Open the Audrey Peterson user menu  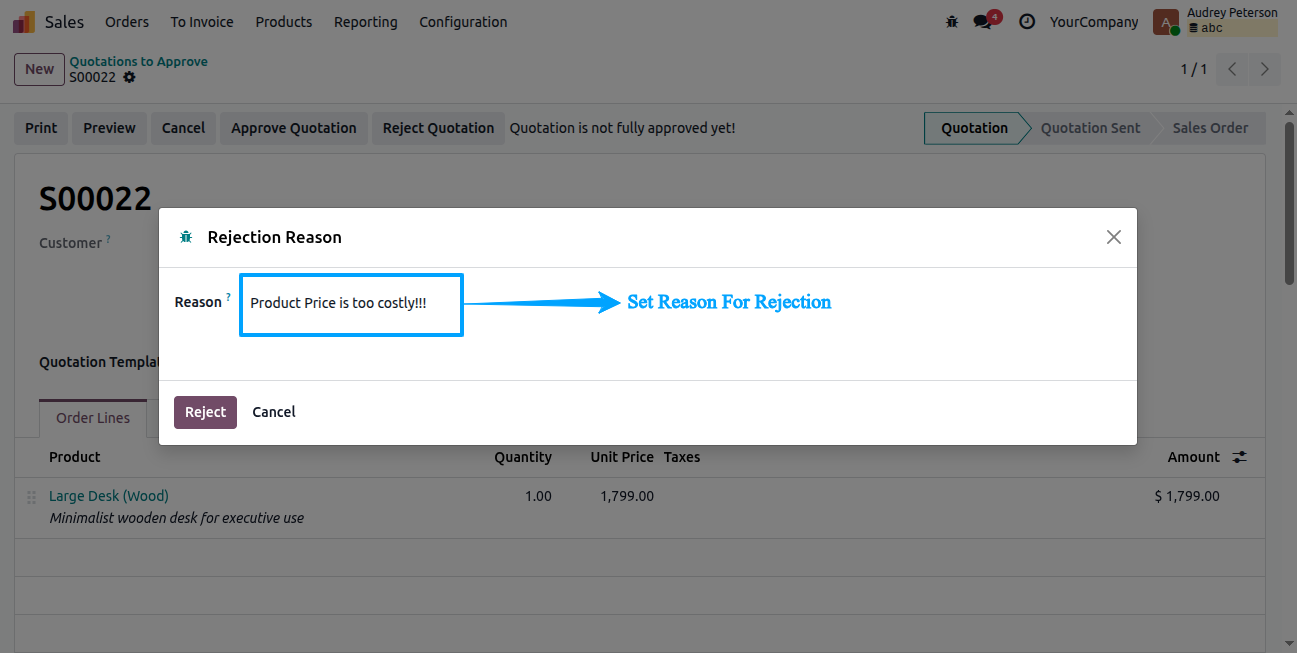pyautogui.click(x=1215, y=21)
